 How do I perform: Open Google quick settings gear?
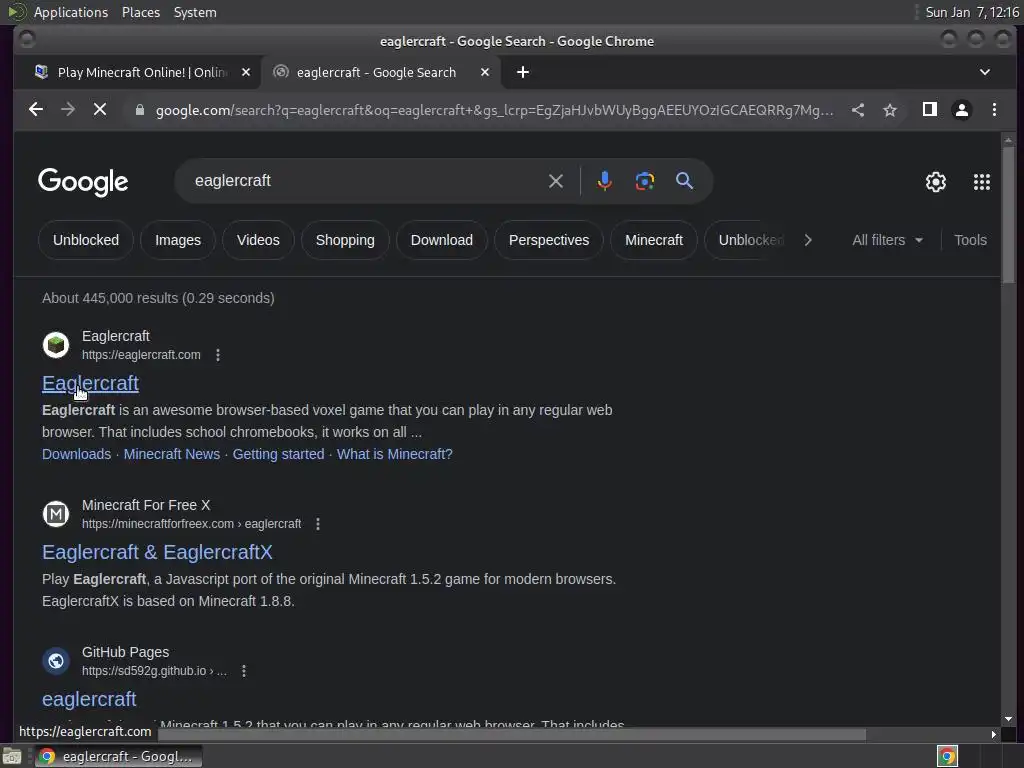coord(936,182)
